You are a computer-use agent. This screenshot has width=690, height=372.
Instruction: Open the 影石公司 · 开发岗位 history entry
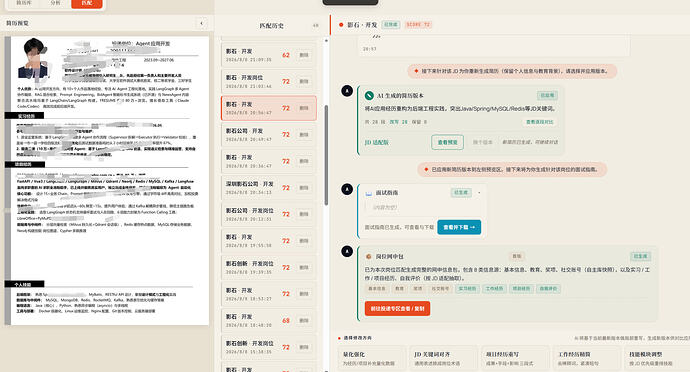pyautogui.click(x=268, y=214)
